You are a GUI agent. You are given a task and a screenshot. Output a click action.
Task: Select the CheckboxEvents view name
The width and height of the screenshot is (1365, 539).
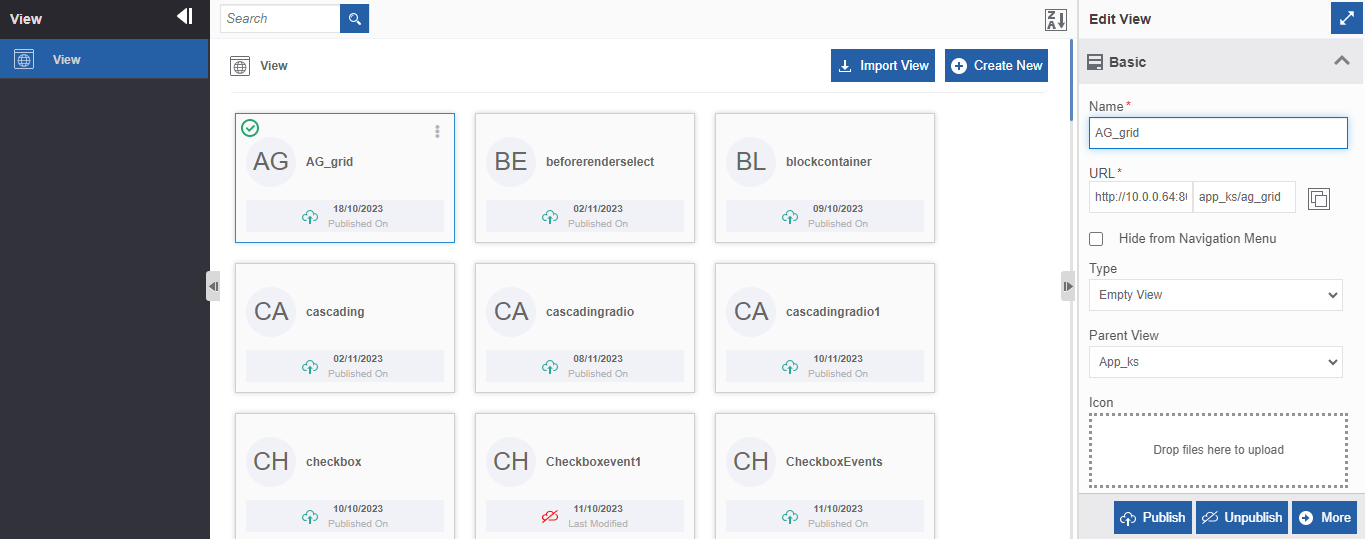click(x=834, y=462)
